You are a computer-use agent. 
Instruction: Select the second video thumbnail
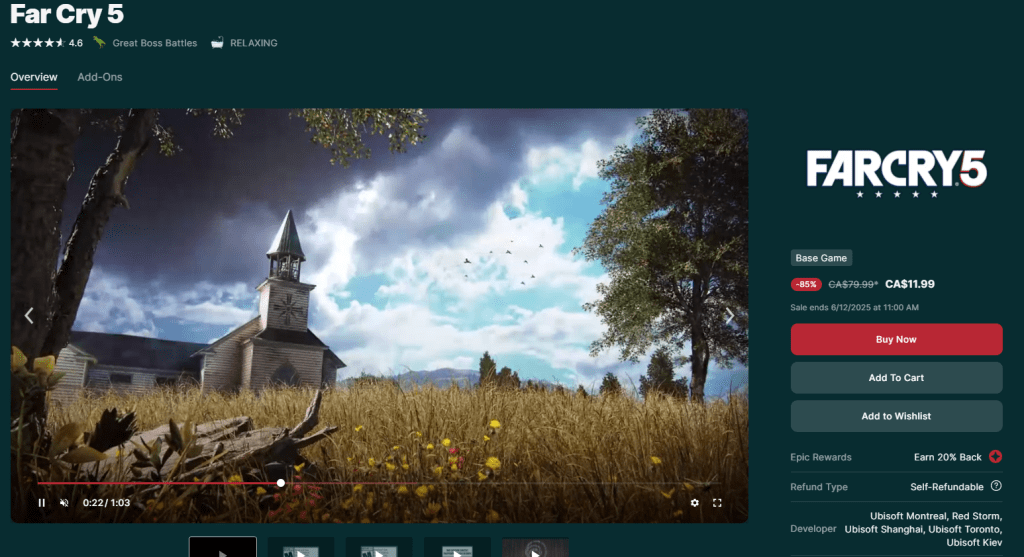point(301,547)
